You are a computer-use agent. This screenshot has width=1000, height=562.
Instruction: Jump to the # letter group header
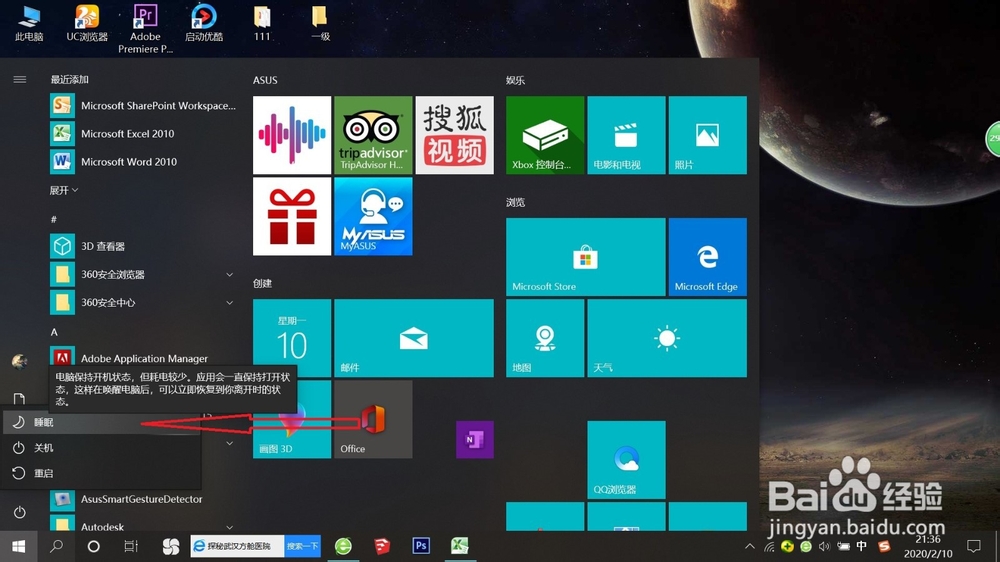tap(54, 219)
